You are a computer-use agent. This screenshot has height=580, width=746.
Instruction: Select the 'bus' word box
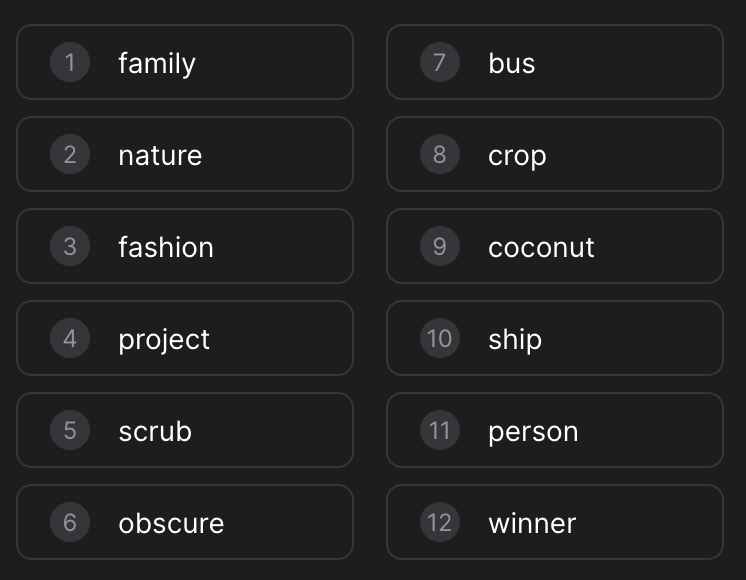tap(555, 62)
